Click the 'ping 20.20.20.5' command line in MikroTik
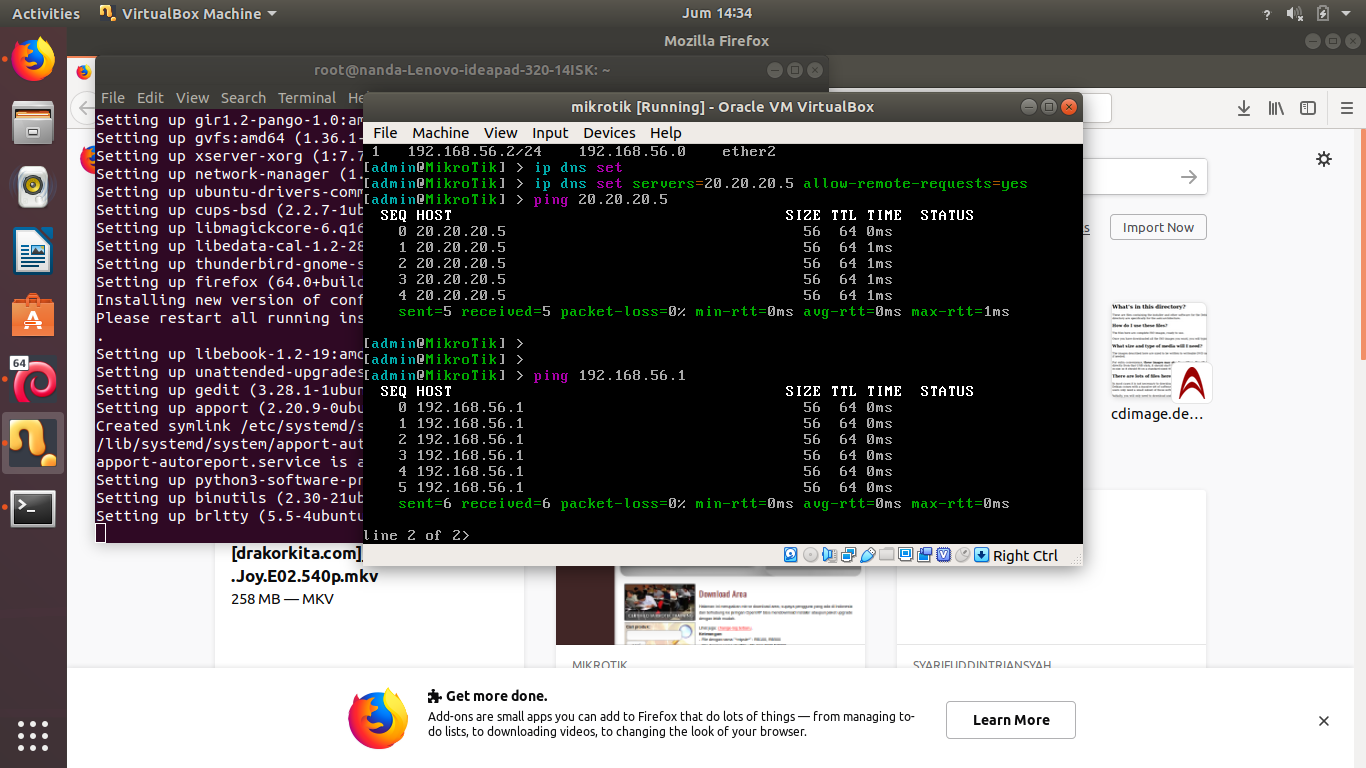 [600, 199]
